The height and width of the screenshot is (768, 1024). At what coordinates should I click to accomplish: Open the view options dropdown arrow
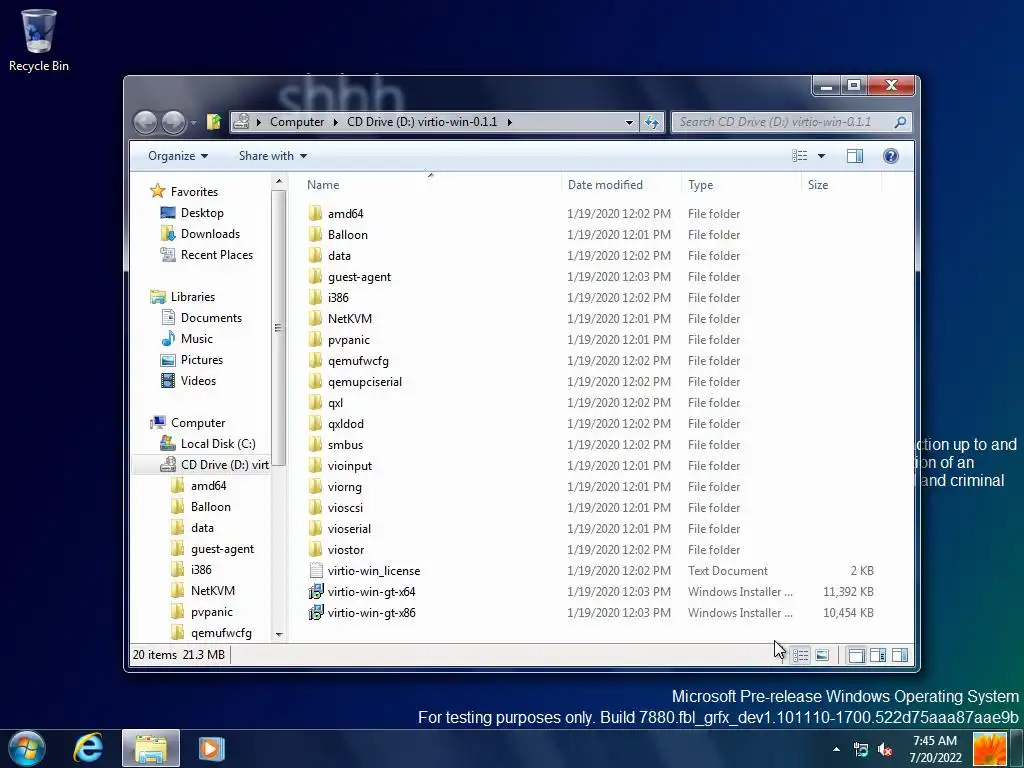(x=822, y=155)
